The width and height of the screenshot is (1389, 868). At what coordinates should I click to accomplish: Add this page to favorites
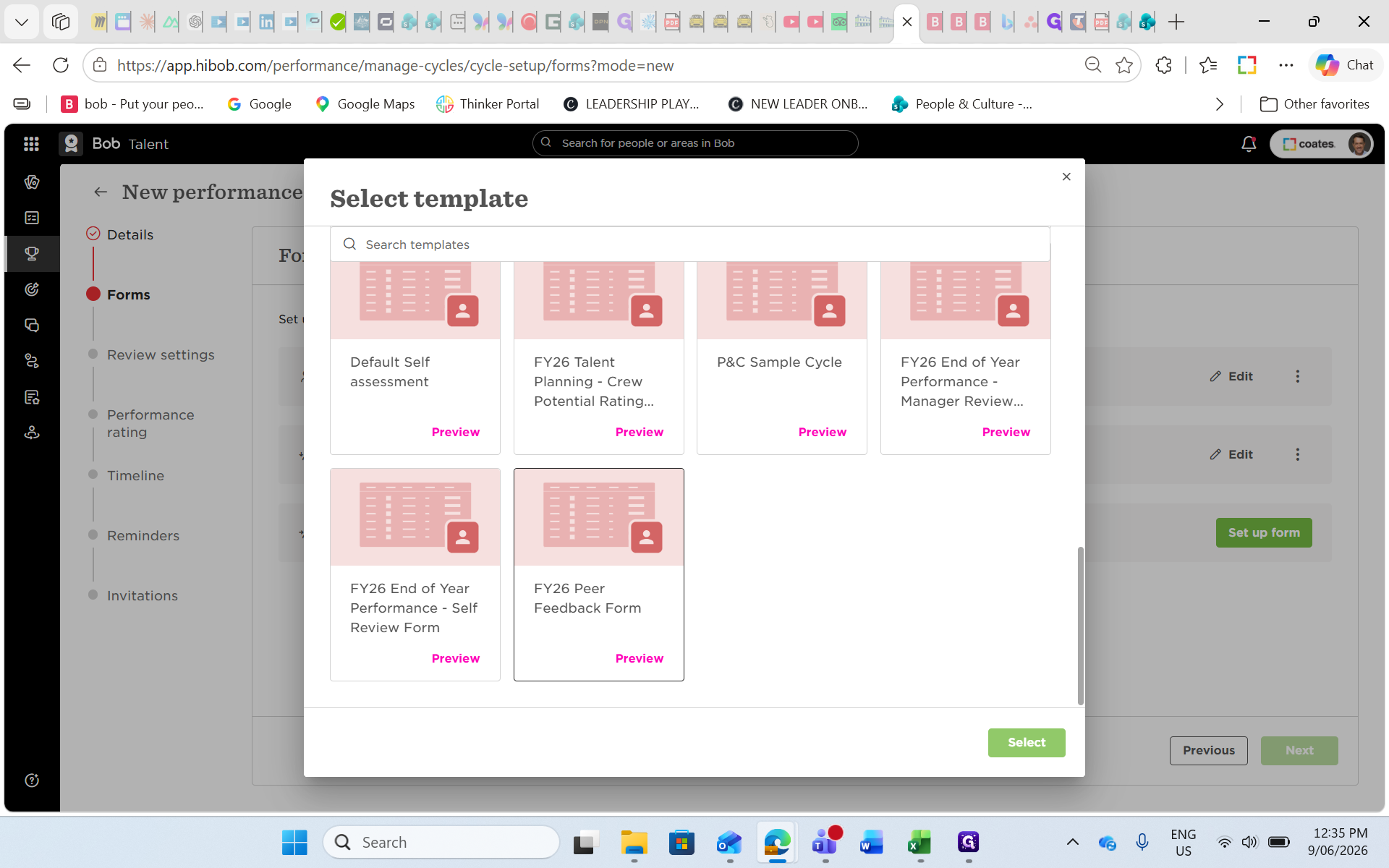coord(1124,65)
